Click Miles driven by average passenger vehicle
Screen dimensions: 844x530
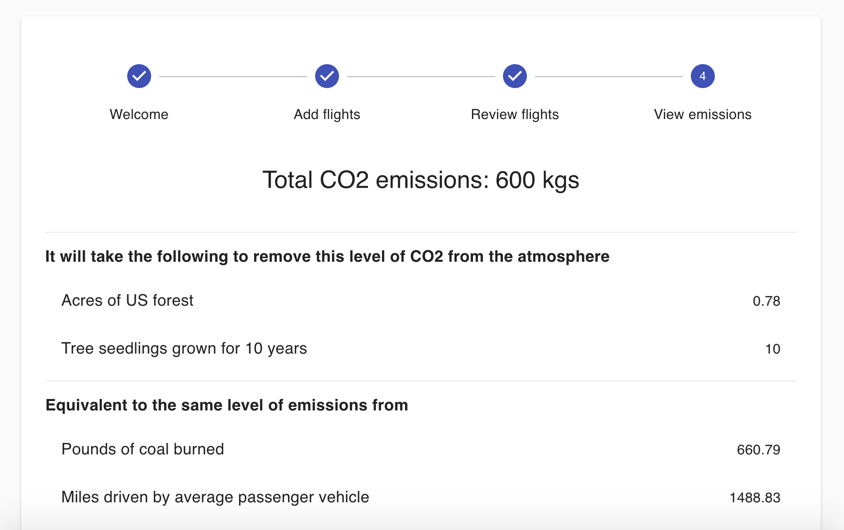[x=215, y=497]
